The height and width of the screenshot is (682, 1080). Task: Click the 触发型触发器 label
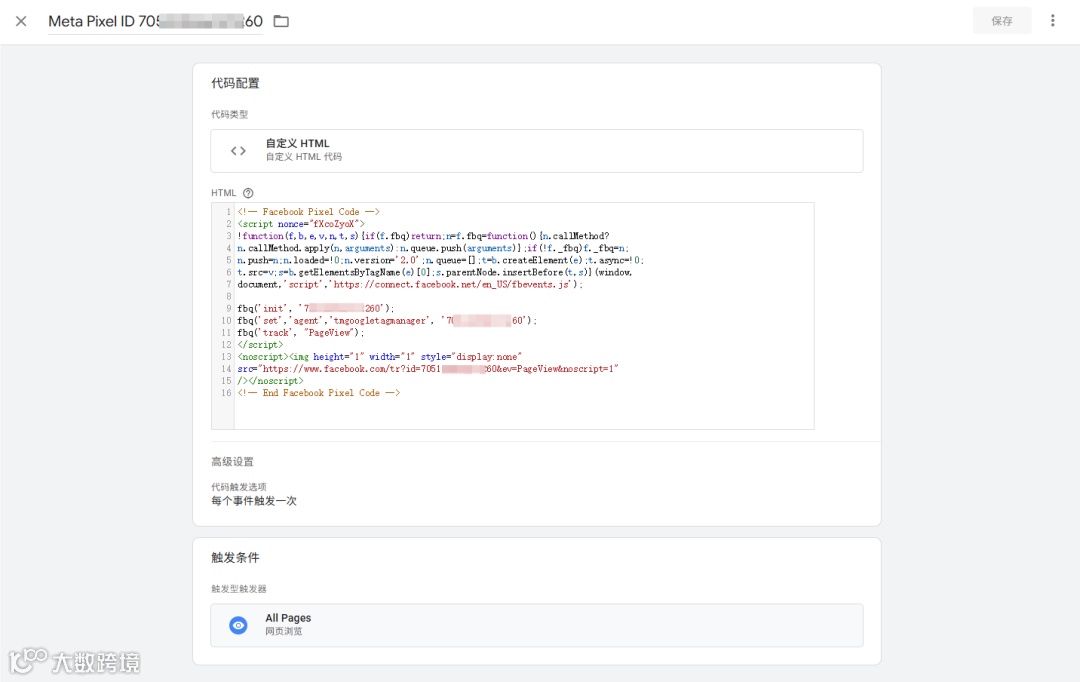(238, 589)
